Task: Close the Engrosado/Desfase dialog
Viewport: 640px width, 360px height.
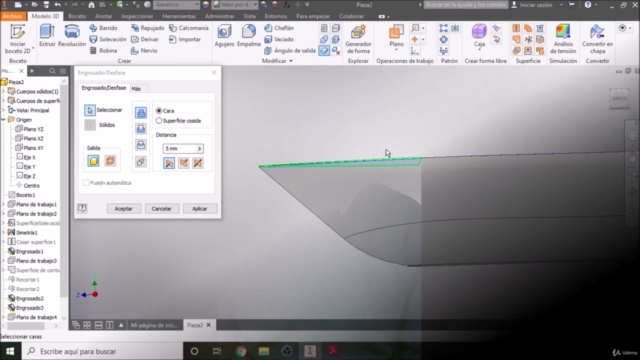Action: (214, 73)
